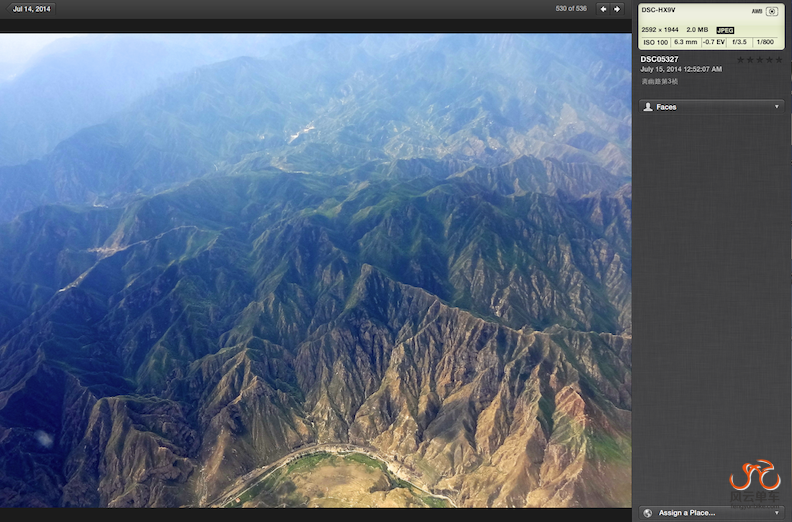792x522 pixels.
Task: Click the 2.0 MB file size
Action: 697,30
